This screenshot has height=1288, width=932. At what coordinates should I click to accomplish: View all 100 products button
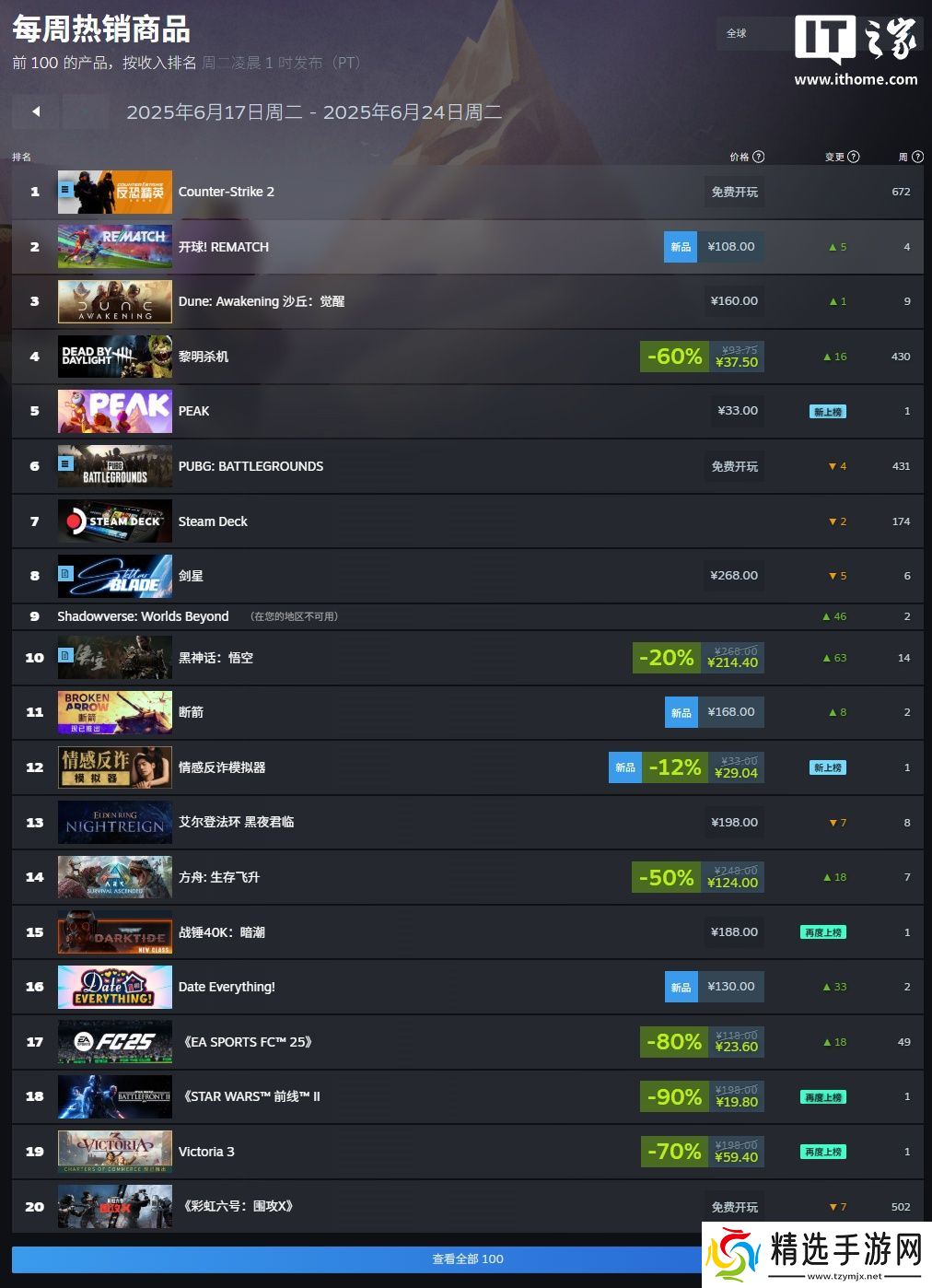pos(467,1259)
